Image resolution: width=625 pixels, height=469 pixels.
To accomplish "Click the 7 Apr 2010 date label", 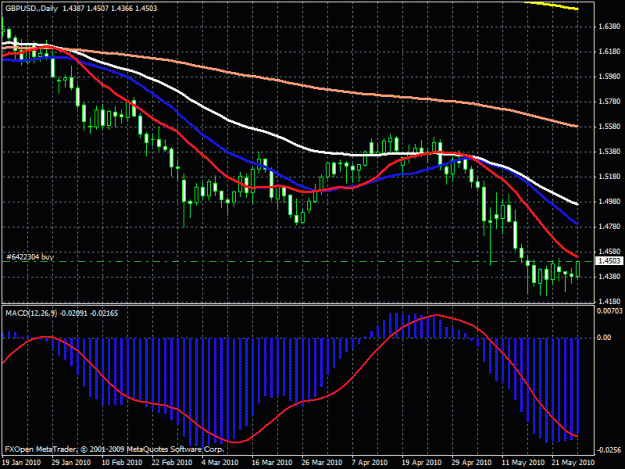I will point(369,463).
